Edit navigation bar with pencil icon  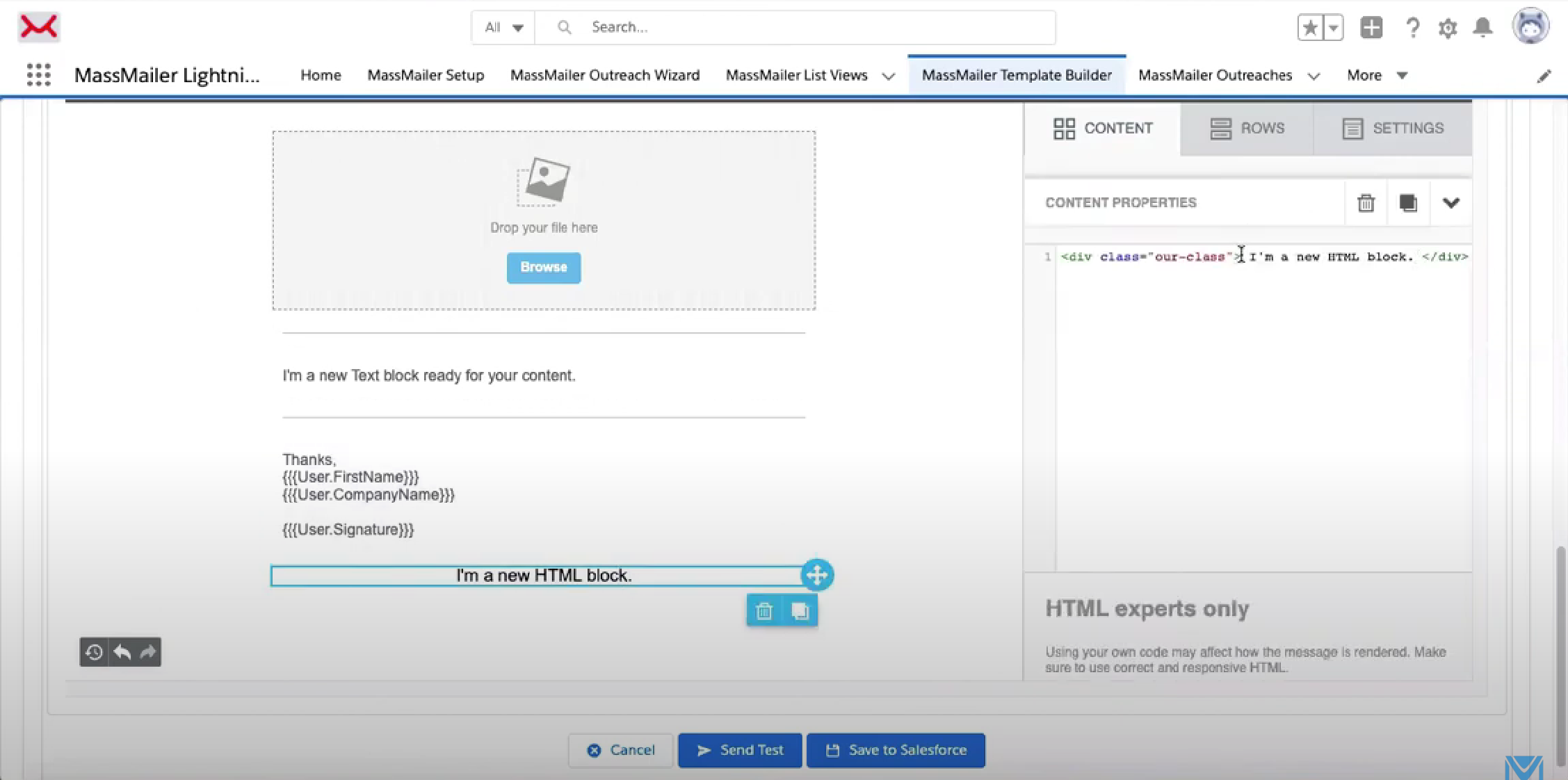1544,76
